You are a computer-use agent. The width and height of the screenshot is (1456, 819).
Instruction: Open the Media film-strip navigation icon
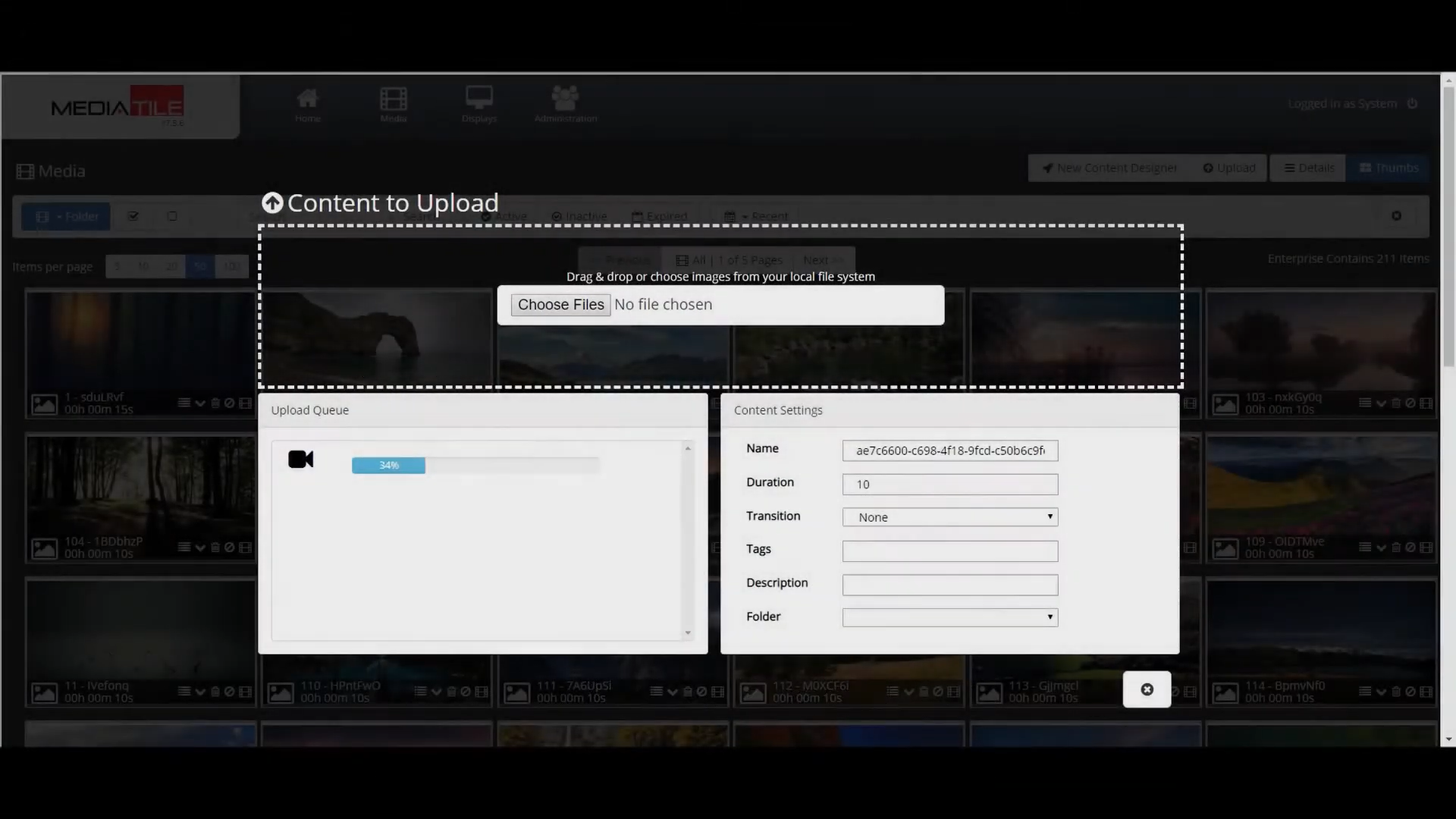pyautogui.click(x=394, y=99)
